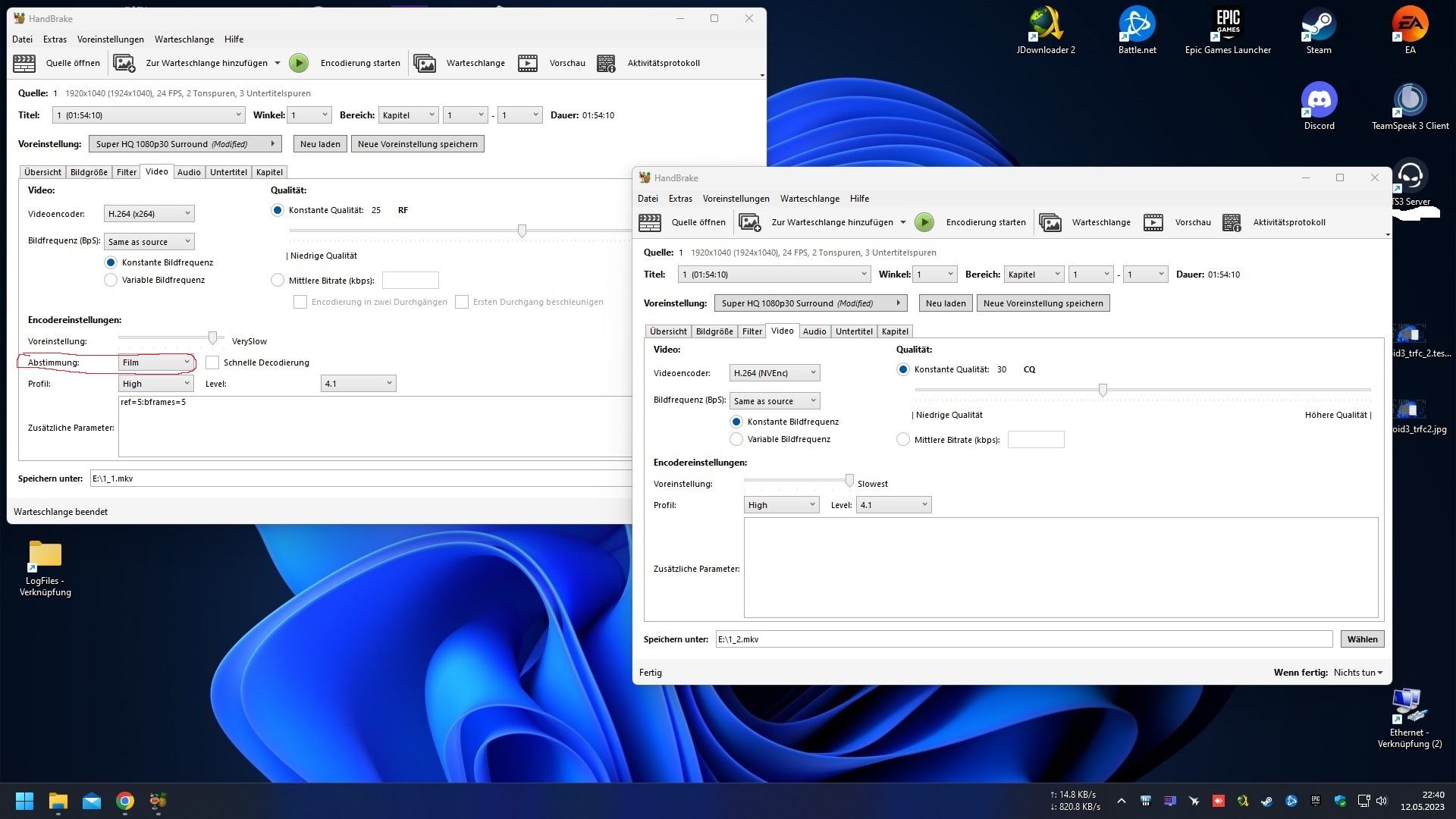This screenshot has width=1456, height=819.
Task: Click Speichern unter field E:\1_2.mkv
Action: coord(1024,639)
